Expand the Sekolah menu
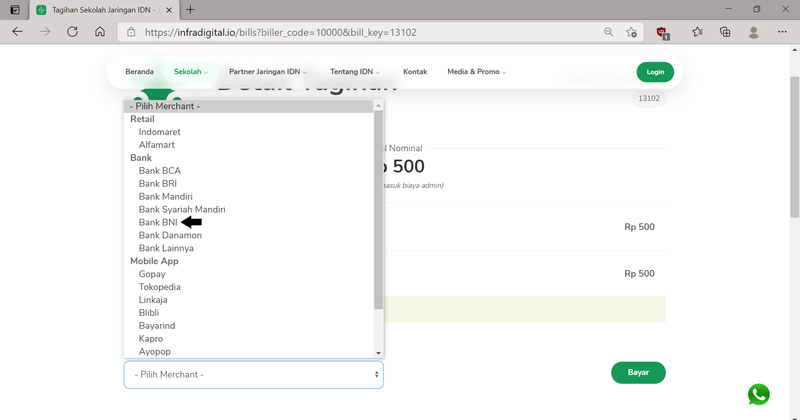 [x=190, y=71]
